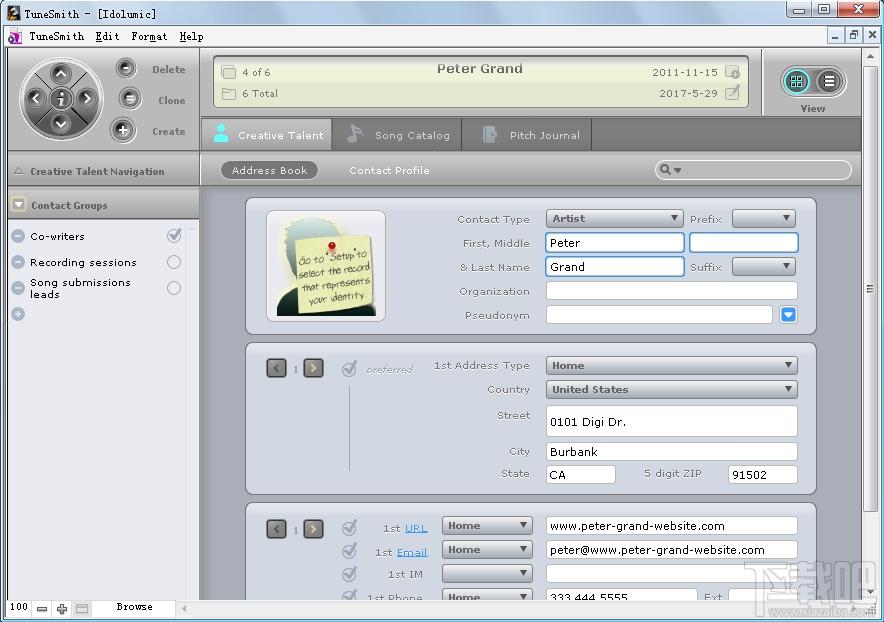Viewport: 884px width, 622px height.
Task: Open the 1st Address Type dropdown
Action: coord(671,365)
